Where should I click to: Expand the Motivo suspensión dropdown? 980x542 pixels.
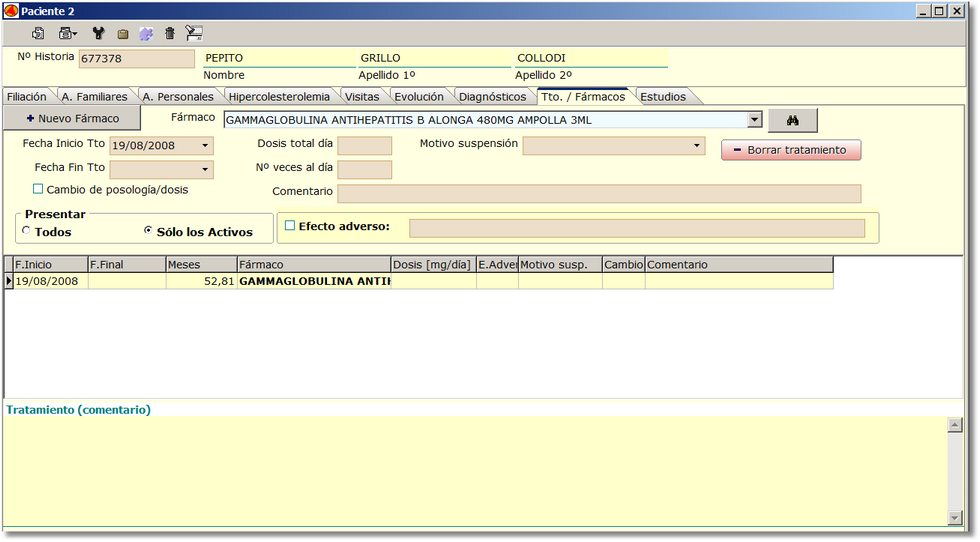pos(697,146)
